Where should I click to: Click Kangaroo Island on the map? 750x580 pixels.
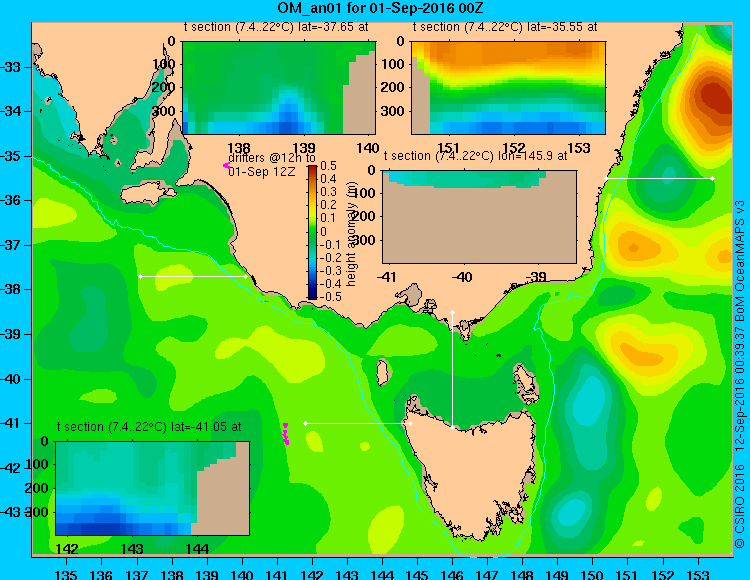coord(147,195)
